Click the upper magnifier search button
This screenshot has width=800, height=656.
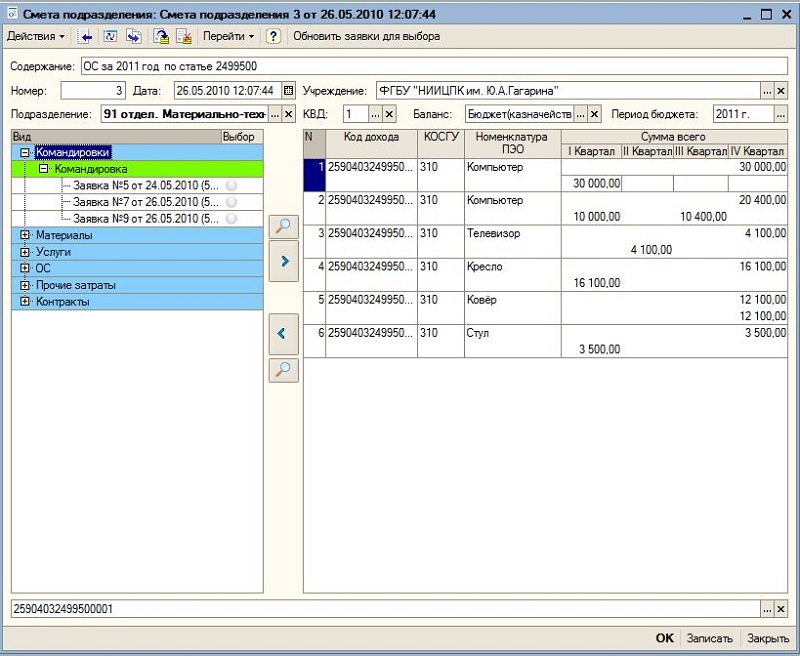(284, 226)
